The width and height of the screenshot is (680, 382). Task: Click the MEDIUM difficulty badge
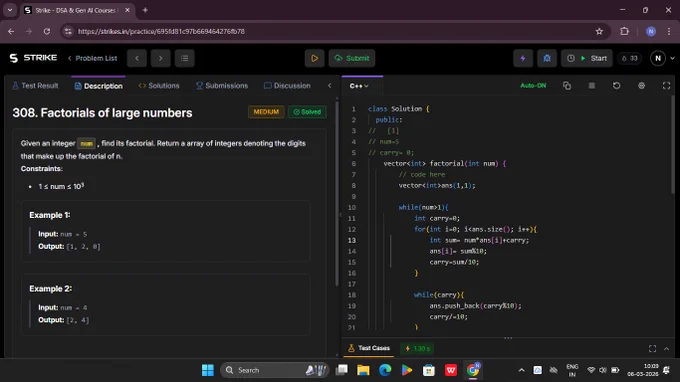pyautogui.click(x=266, y=112)
